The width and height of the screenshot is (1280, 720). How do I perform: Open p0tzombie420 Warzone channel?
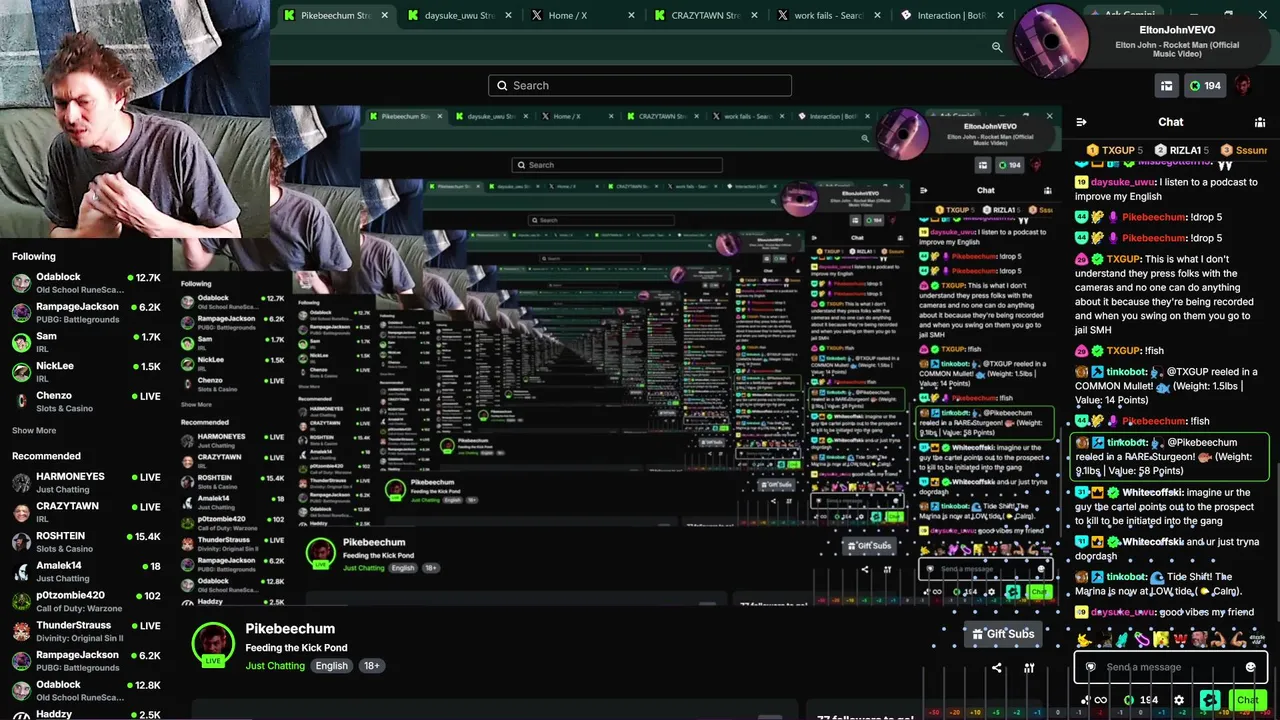click(86, 602)
